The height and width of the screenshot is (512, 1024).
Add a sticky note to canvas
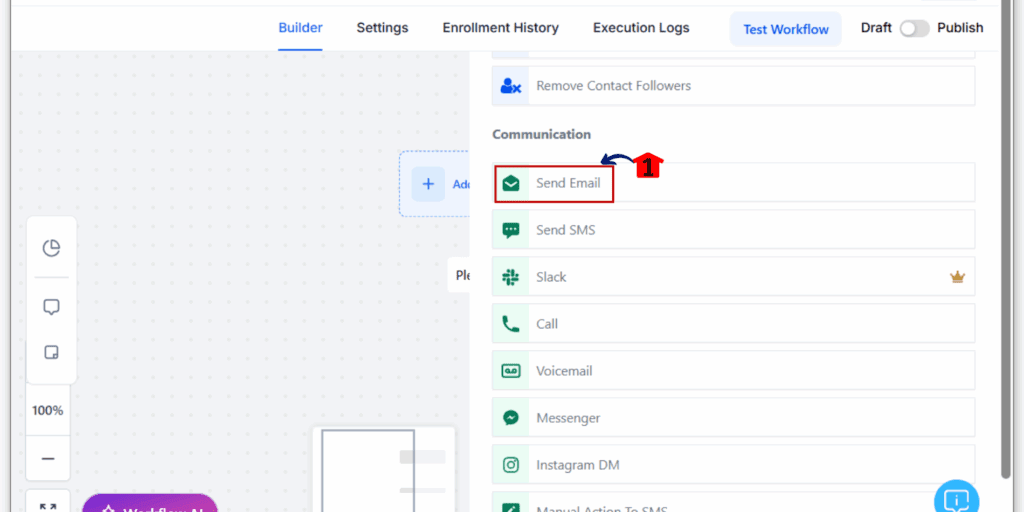[x=51, y=352]
